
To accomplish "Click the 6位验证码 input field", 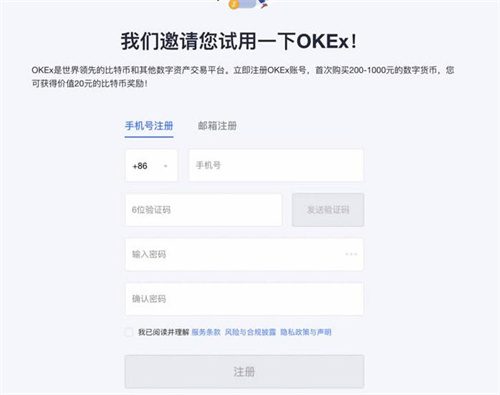I will [x=204, y=210].
